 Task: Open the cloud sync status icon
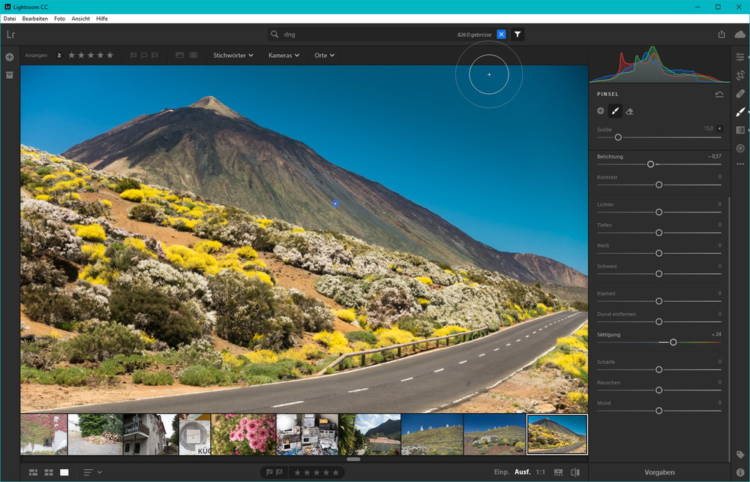click(x=740, y=34)
